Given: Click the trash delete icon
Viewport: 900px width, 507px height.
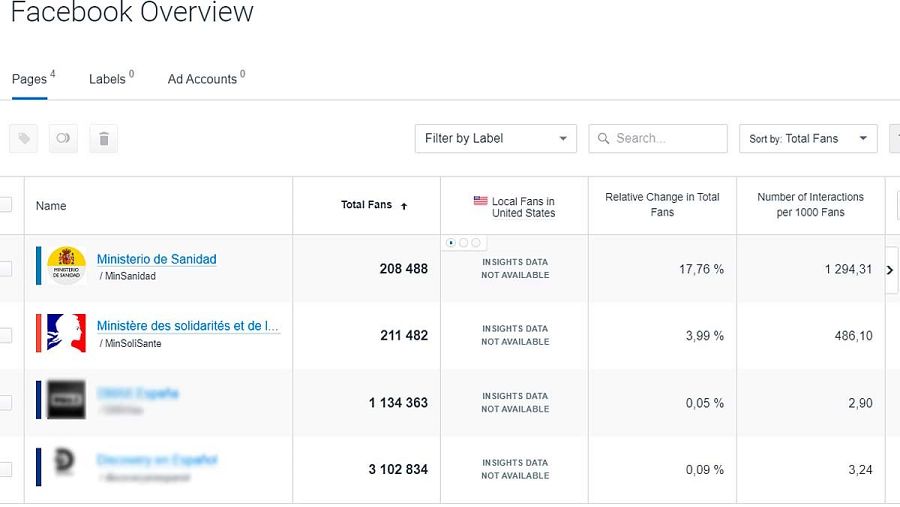Looking at the screenshot, I should coord(103,139).
